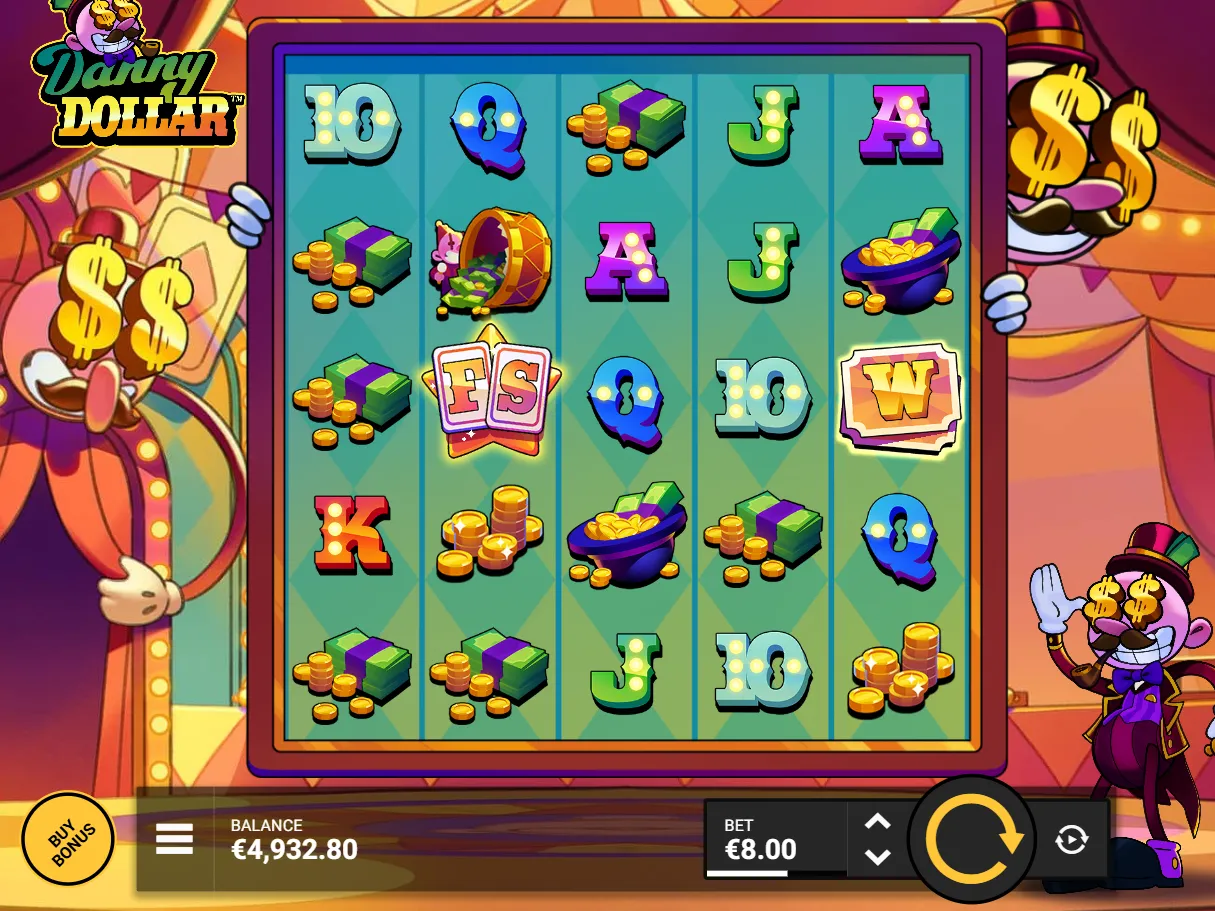Image resolution: width=1215 pixels, height=911 pixels.
Task: Click the circular spin button
Action: click(972, 841)
